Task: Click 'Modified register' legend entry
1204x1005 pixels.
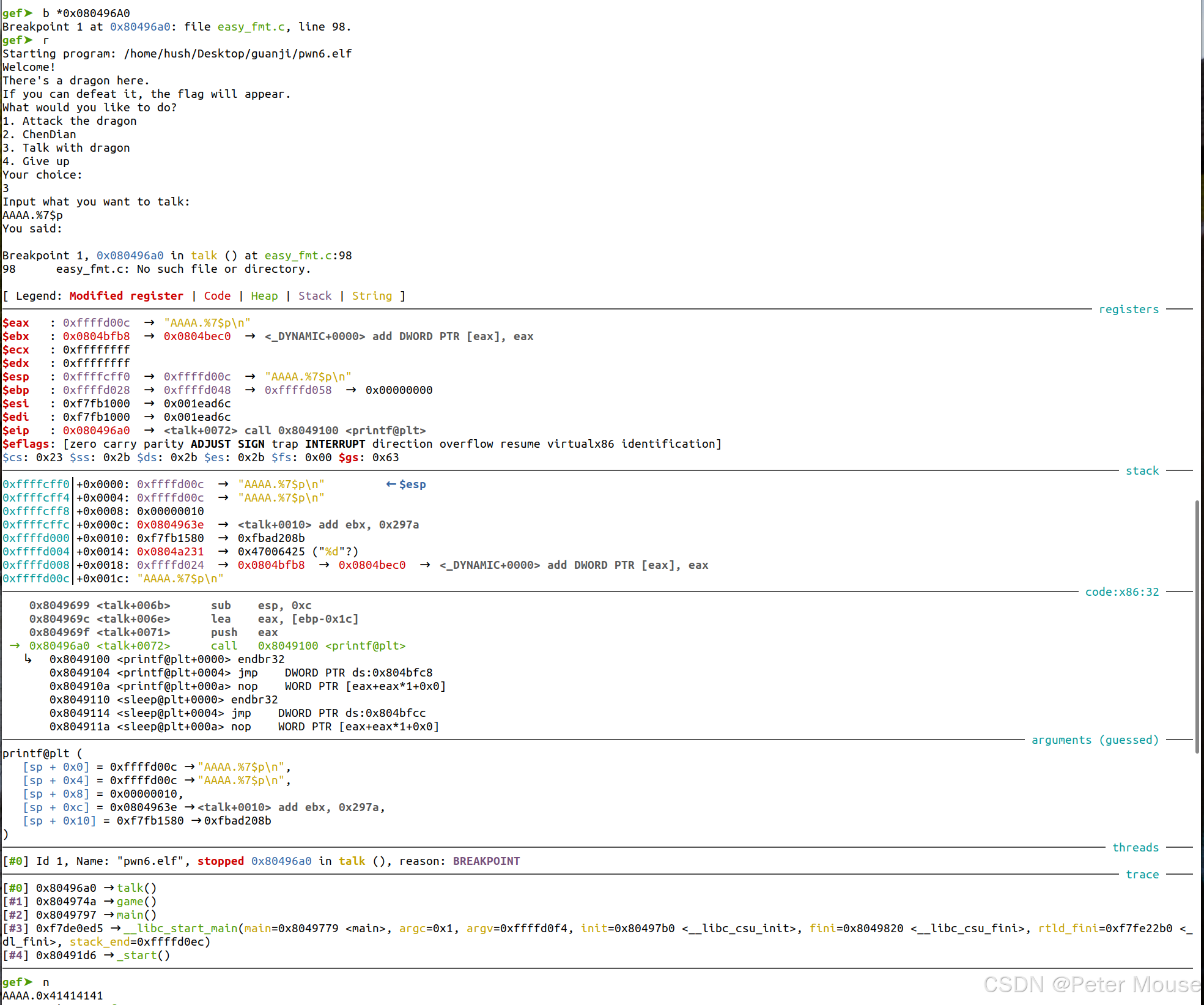Action: [x=126, y=296]
